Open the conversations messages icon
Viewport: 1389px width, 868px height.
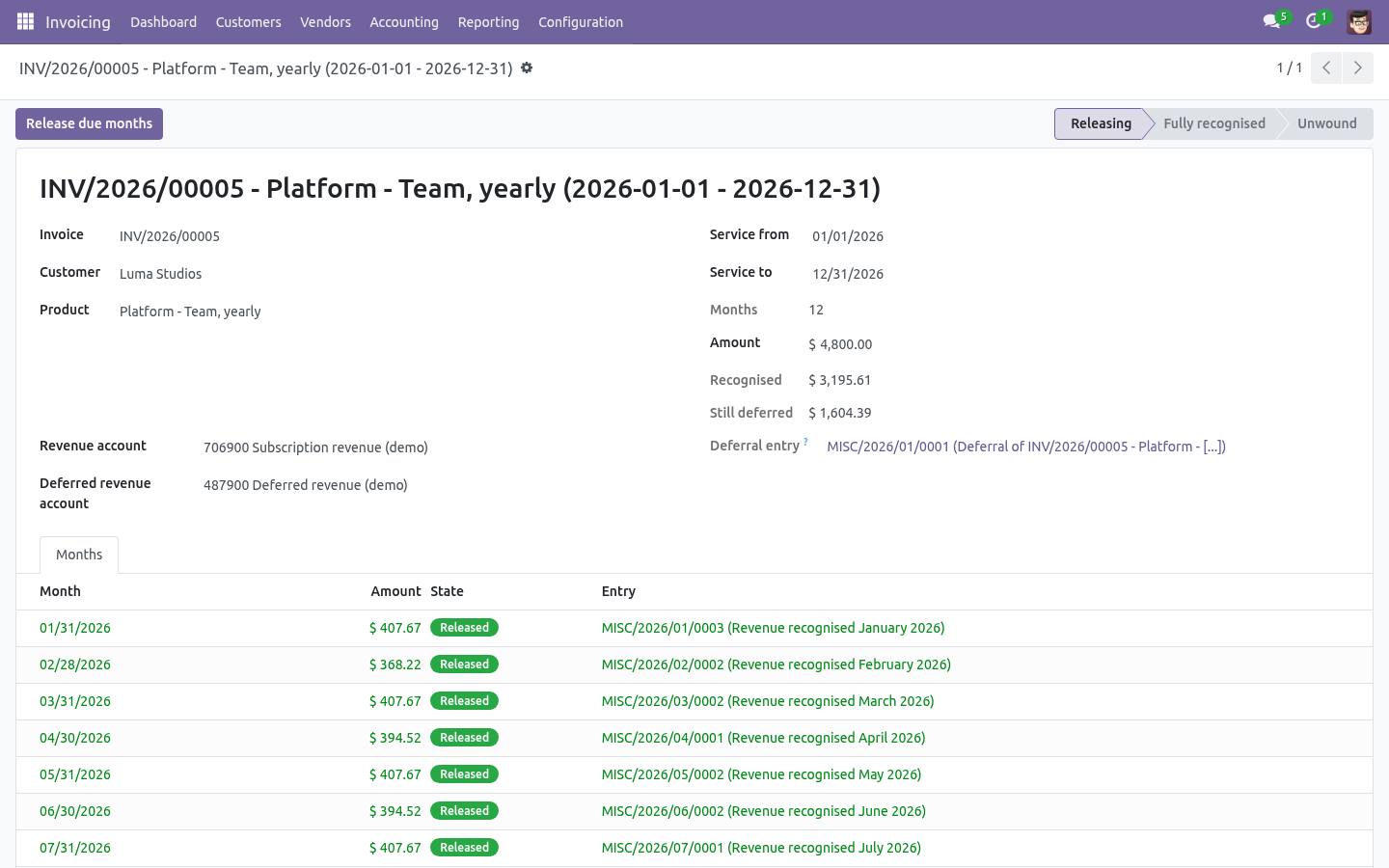coord(1272,21)
